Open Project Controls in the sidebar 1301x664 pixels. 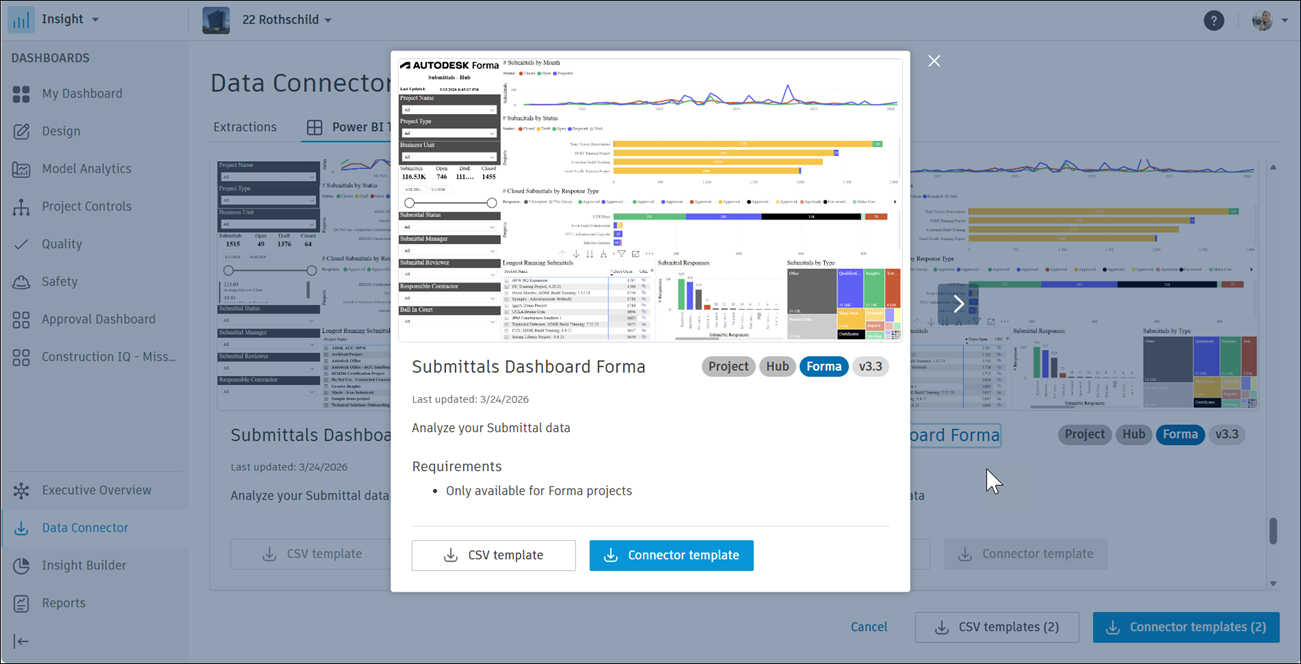tap(86, 207)
